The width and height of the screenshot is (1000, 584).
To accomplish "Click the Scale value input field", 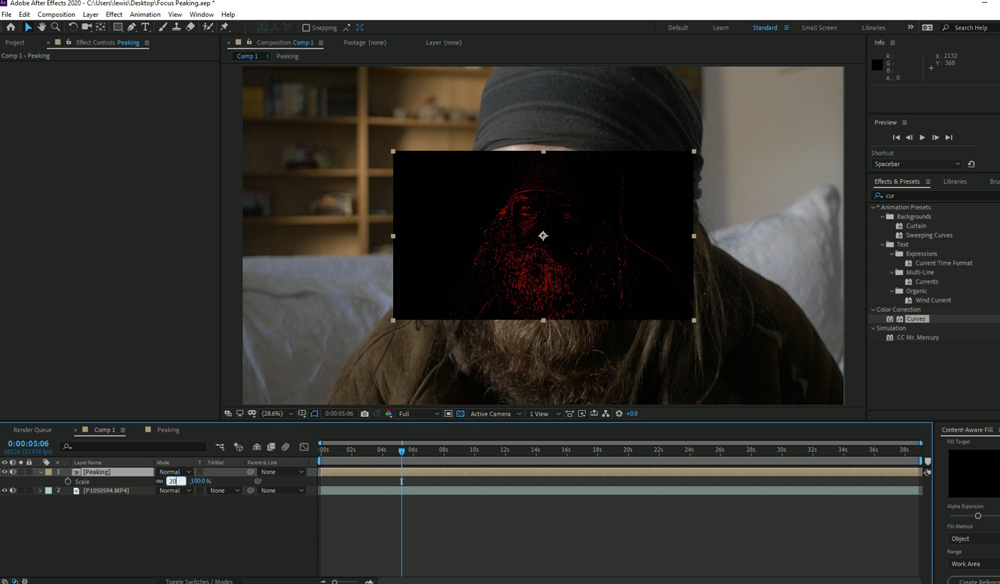I will 175,481.
